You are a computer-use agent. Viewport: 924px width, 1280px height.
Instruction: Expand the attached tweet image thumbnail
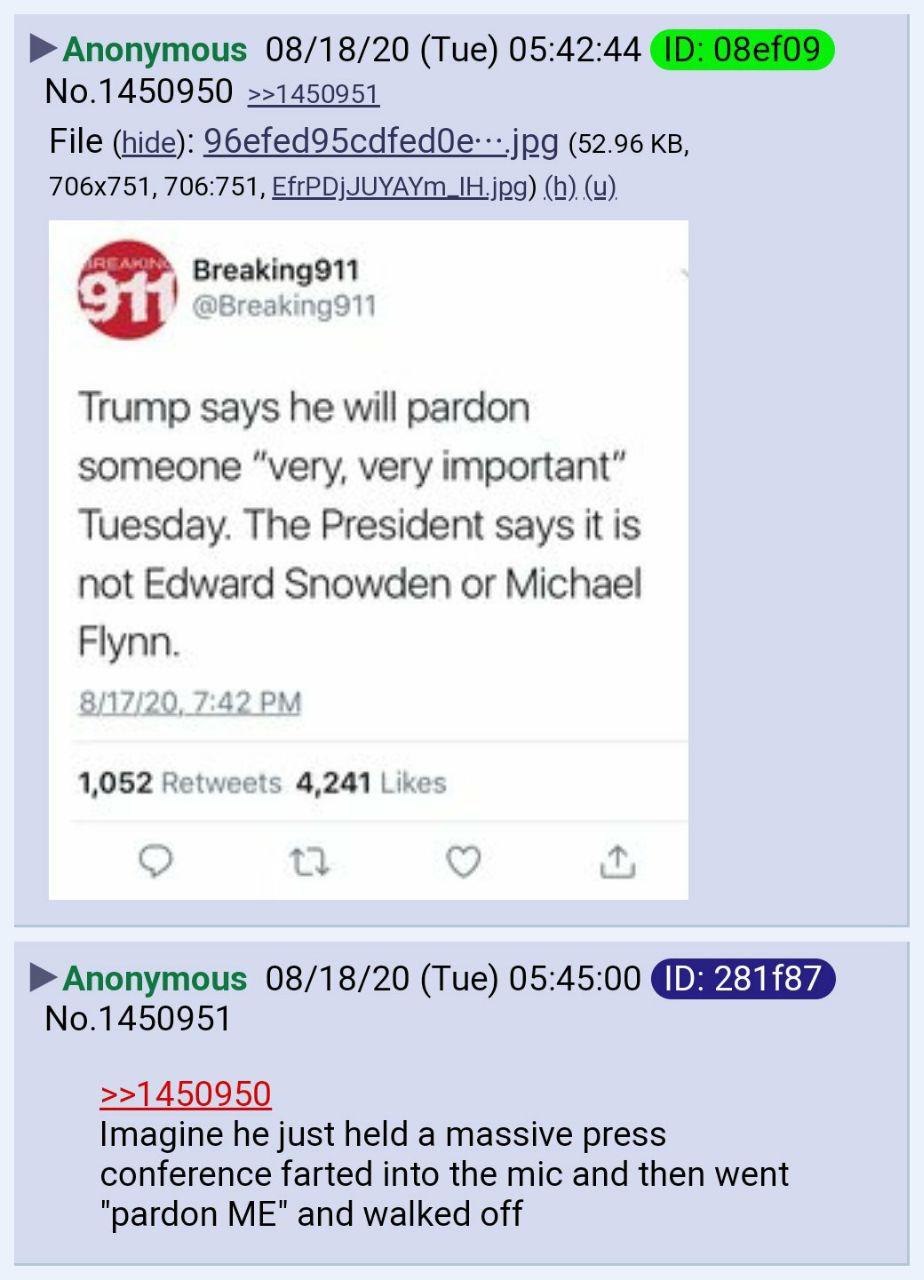[368, 560]
